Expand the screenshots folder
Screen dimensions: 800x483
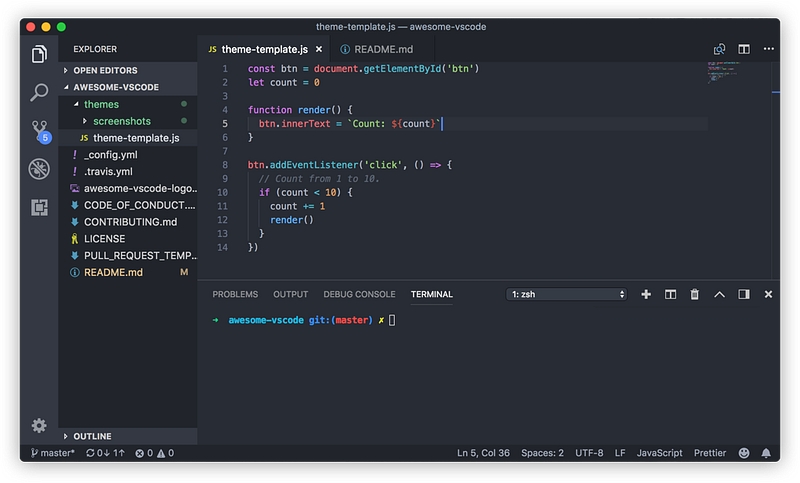tap(121, 121)
